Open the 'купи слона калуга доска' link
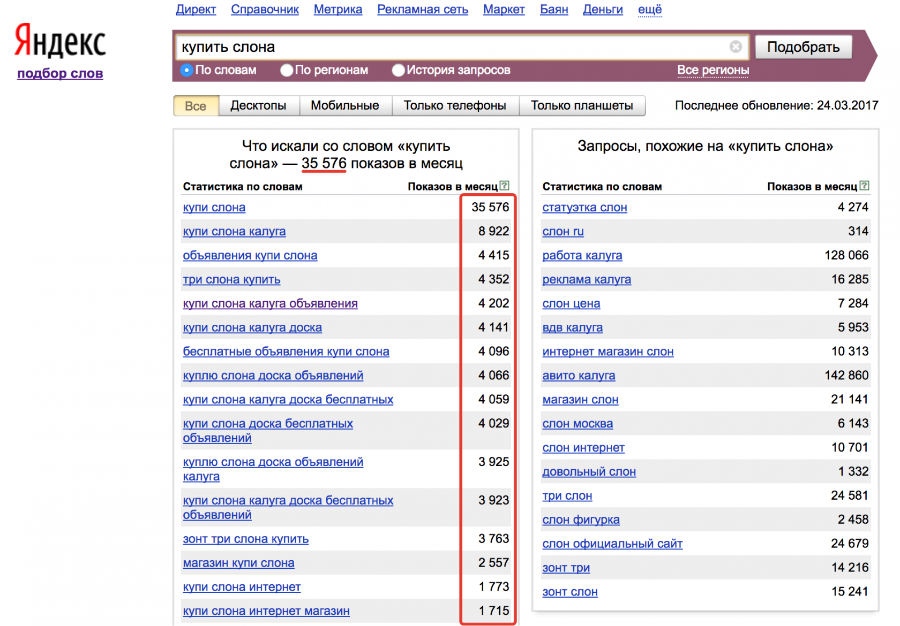Image resolution: width=900 pixels, height=626 pixels. (252, 328)
